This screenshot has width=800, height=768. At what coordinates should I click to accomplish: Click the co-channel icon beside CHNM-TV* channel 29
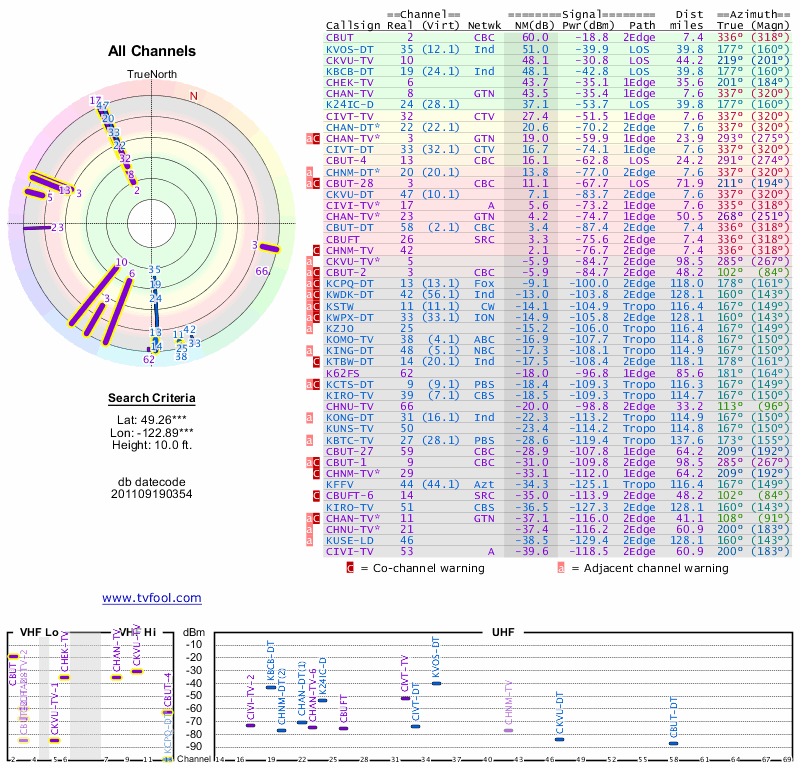316,474
